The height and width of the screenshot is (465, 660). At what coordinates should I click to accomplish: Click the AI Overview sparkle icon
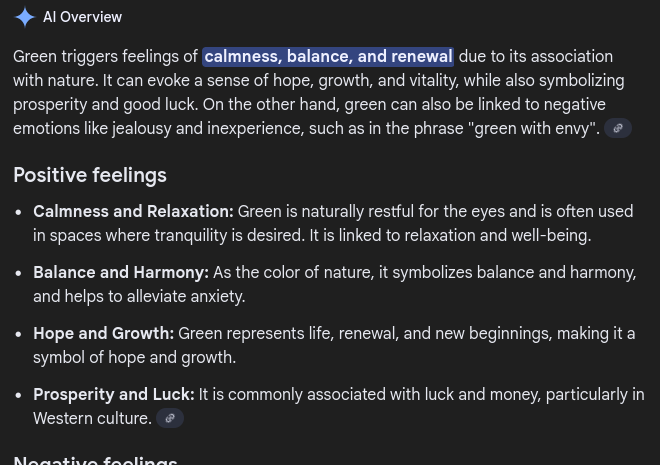25,18
